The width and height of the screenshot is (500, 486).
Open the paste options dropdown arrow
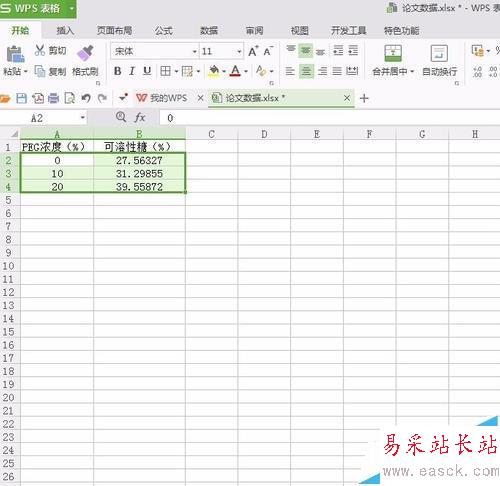25,71
